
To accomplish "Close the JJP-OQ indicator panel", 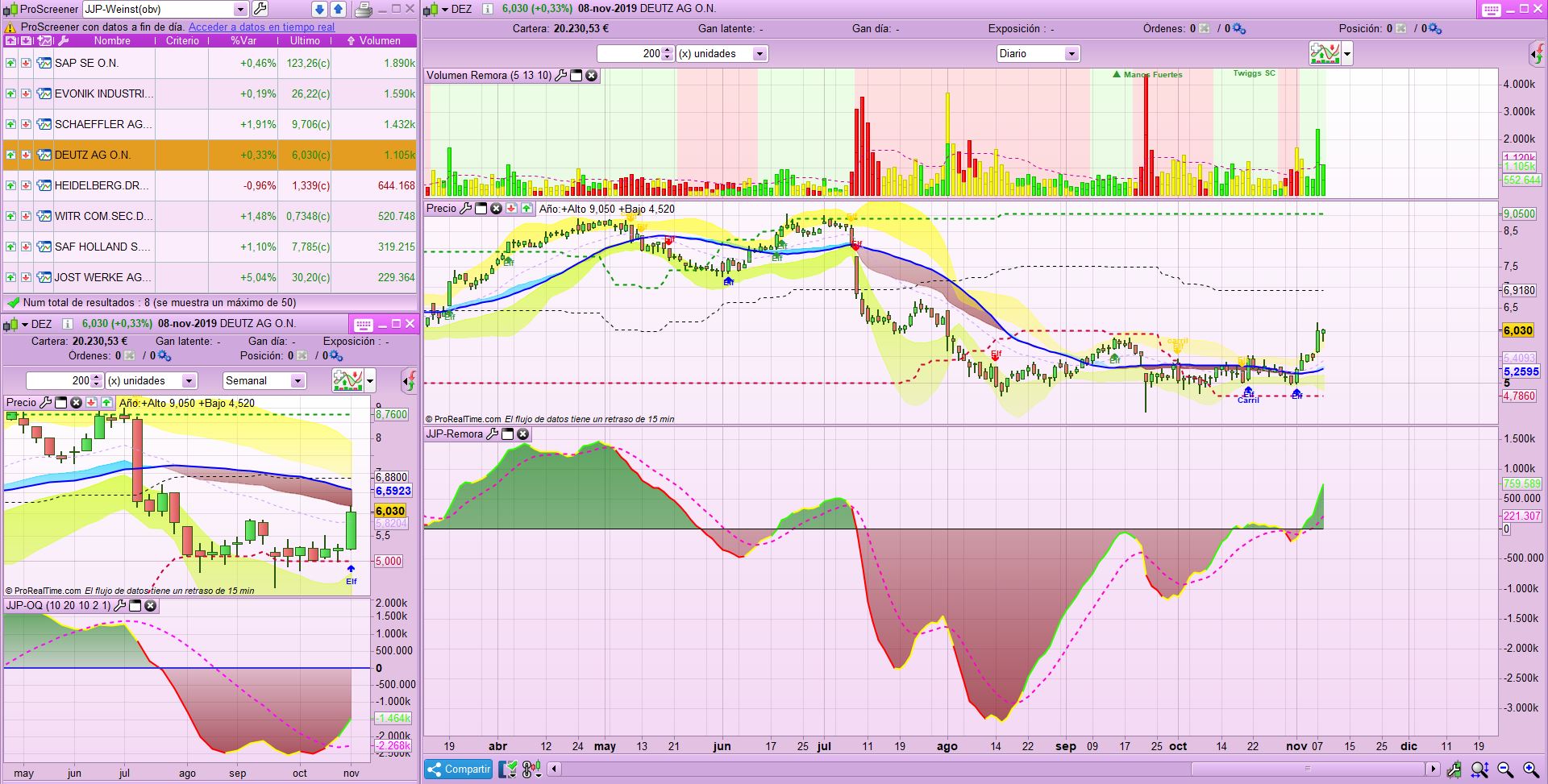I will [150, 605].
